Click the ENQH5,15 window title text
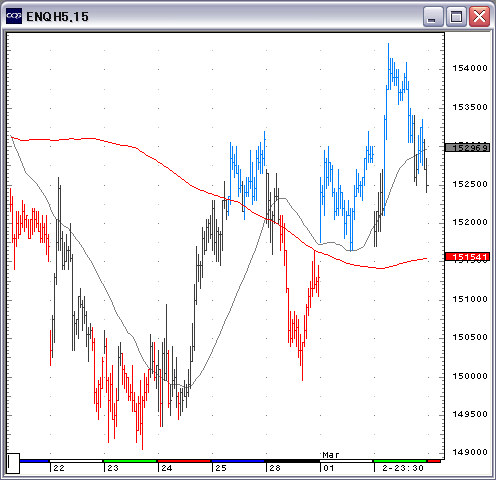496x480 pixels. click(57, 17)
